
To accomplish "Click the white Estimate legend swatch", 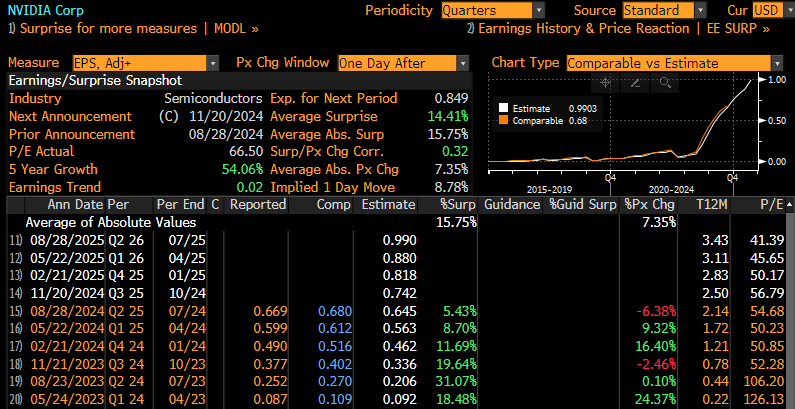I will click(503, 108).
